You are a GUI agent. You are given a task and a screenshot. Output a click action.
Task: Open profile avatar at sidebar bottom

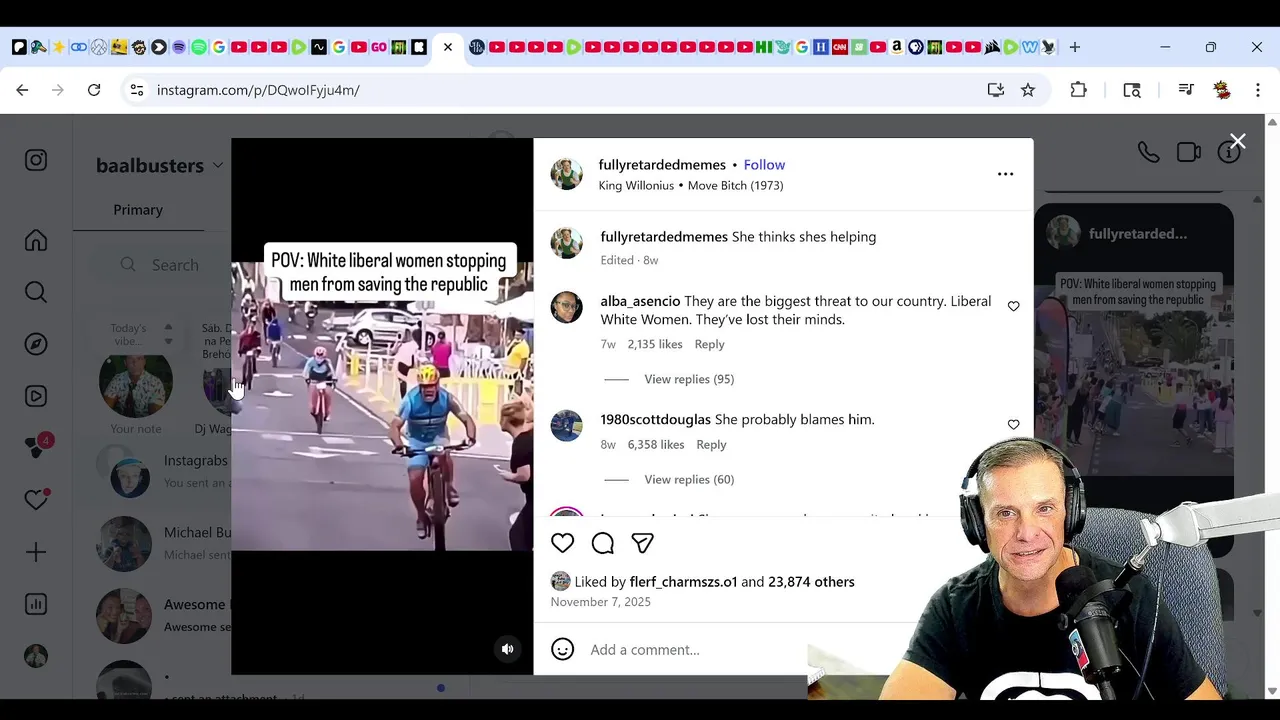coord(36,656)
